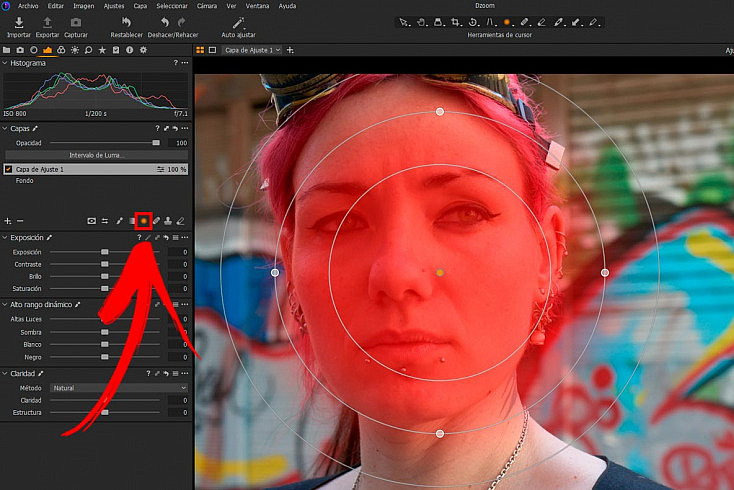
Task: Collapse the Capas panel
Action: tap(5, 128)
